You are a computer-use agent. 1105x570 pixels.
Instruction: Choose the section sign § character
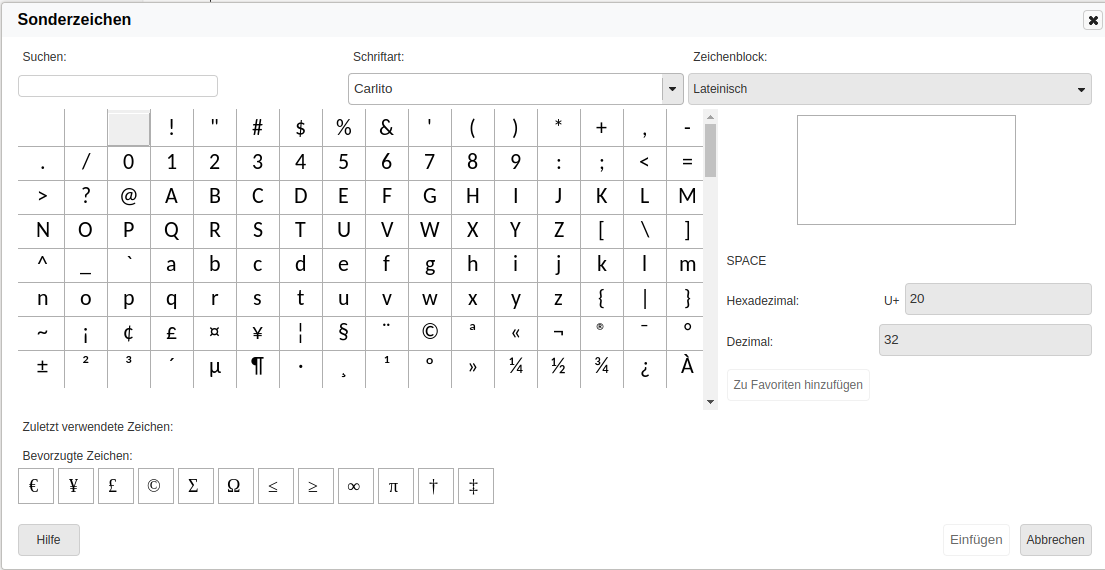click(343, 333)
